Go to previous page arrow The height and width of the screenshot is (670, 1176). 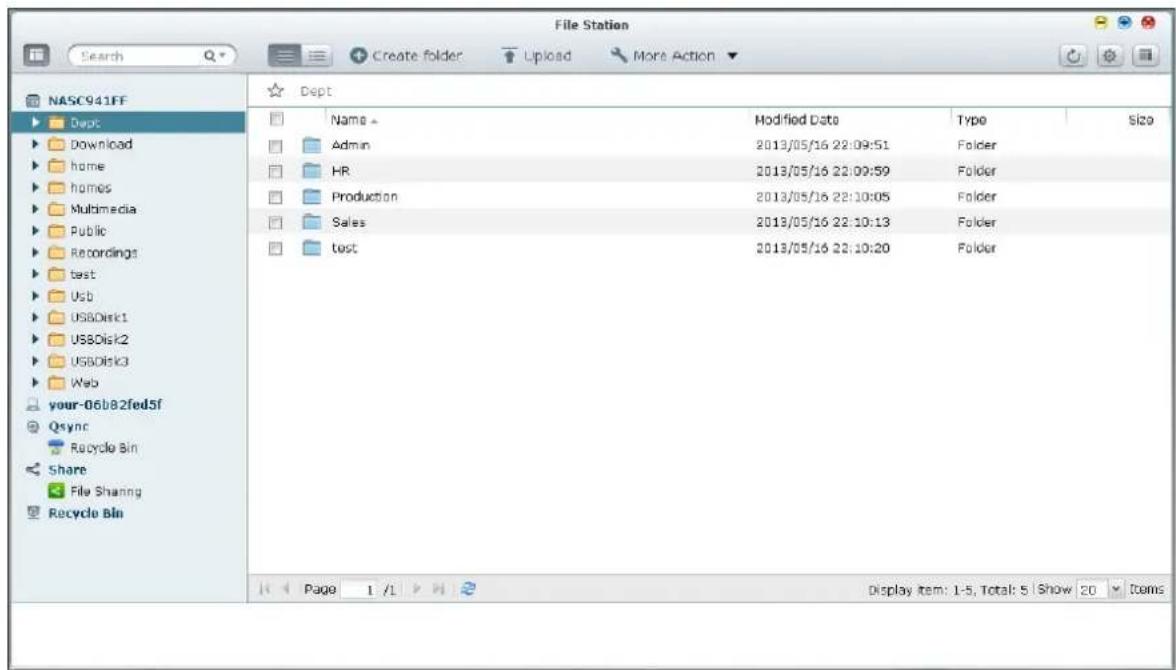(x=286, y=590)
